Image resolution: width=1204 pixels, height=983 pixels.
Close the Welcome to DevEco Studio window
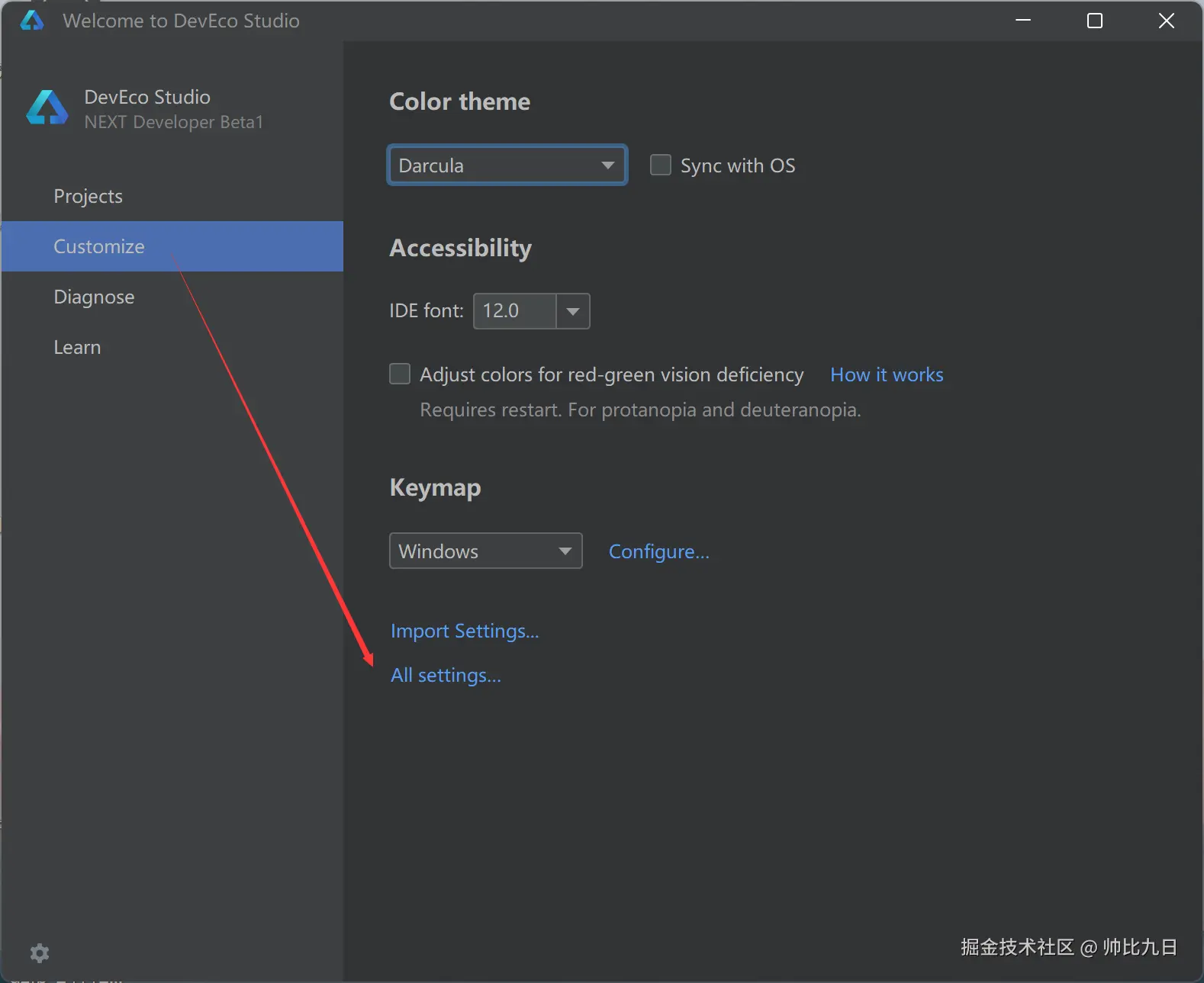click(x=1166, y=21)
